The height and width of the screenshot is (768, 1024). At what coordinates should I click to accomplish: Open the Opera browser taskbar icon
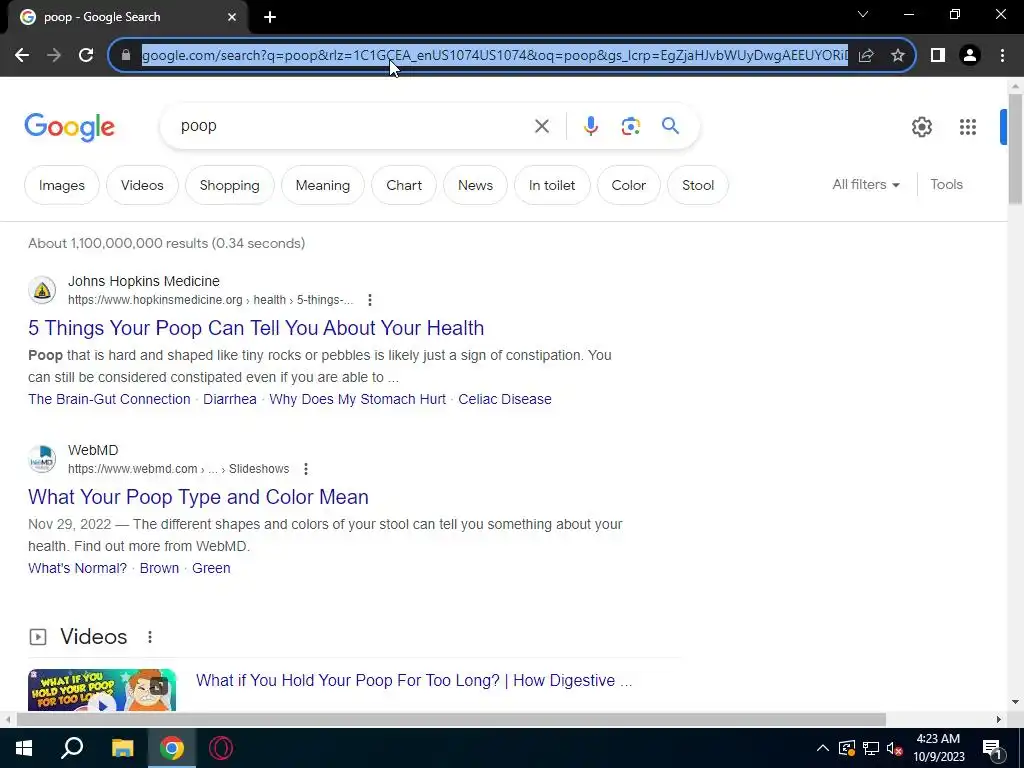coord(221,748)
